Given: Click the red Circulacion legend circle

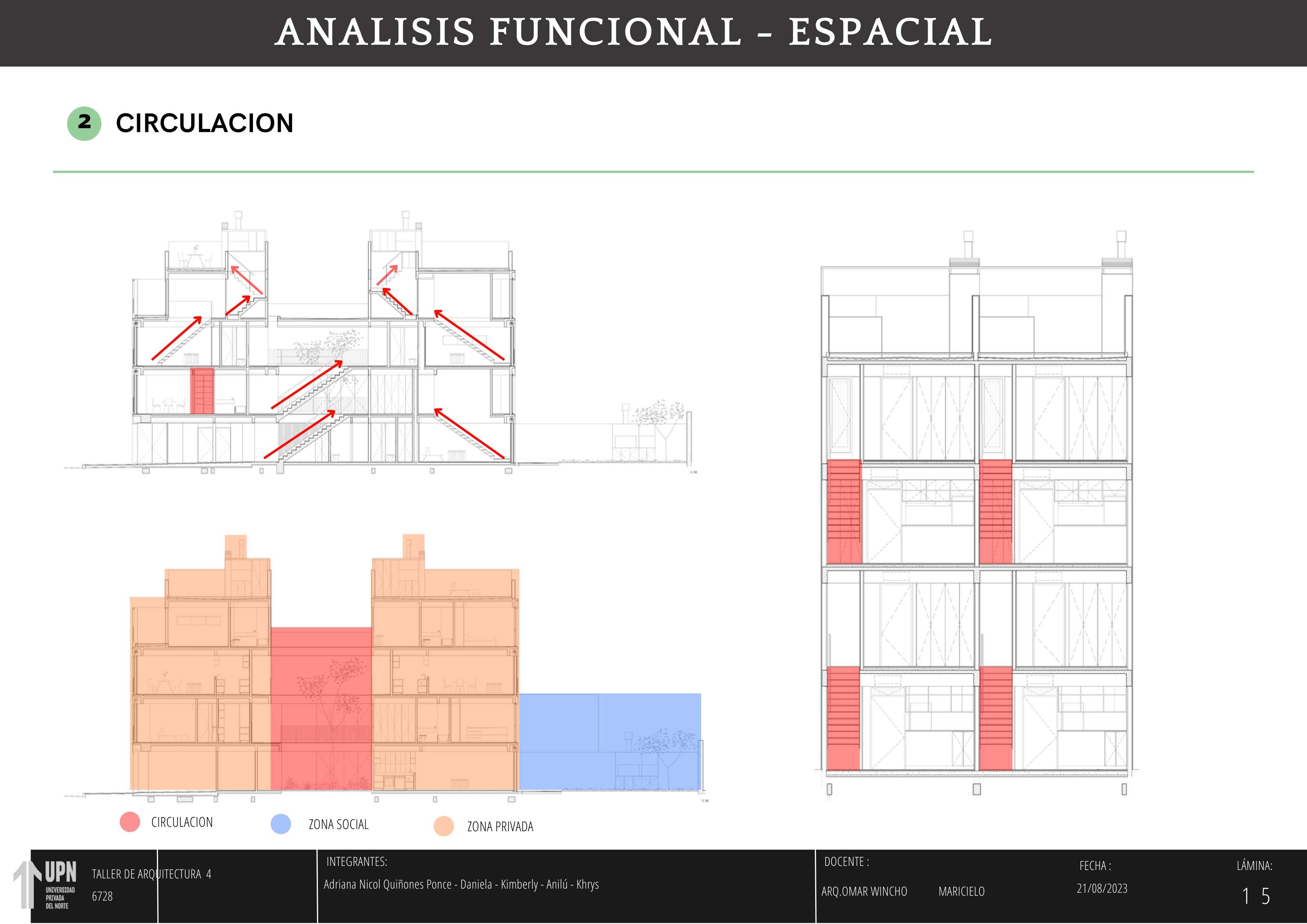Looking at the screenshot, I should [x=130, y=822].
